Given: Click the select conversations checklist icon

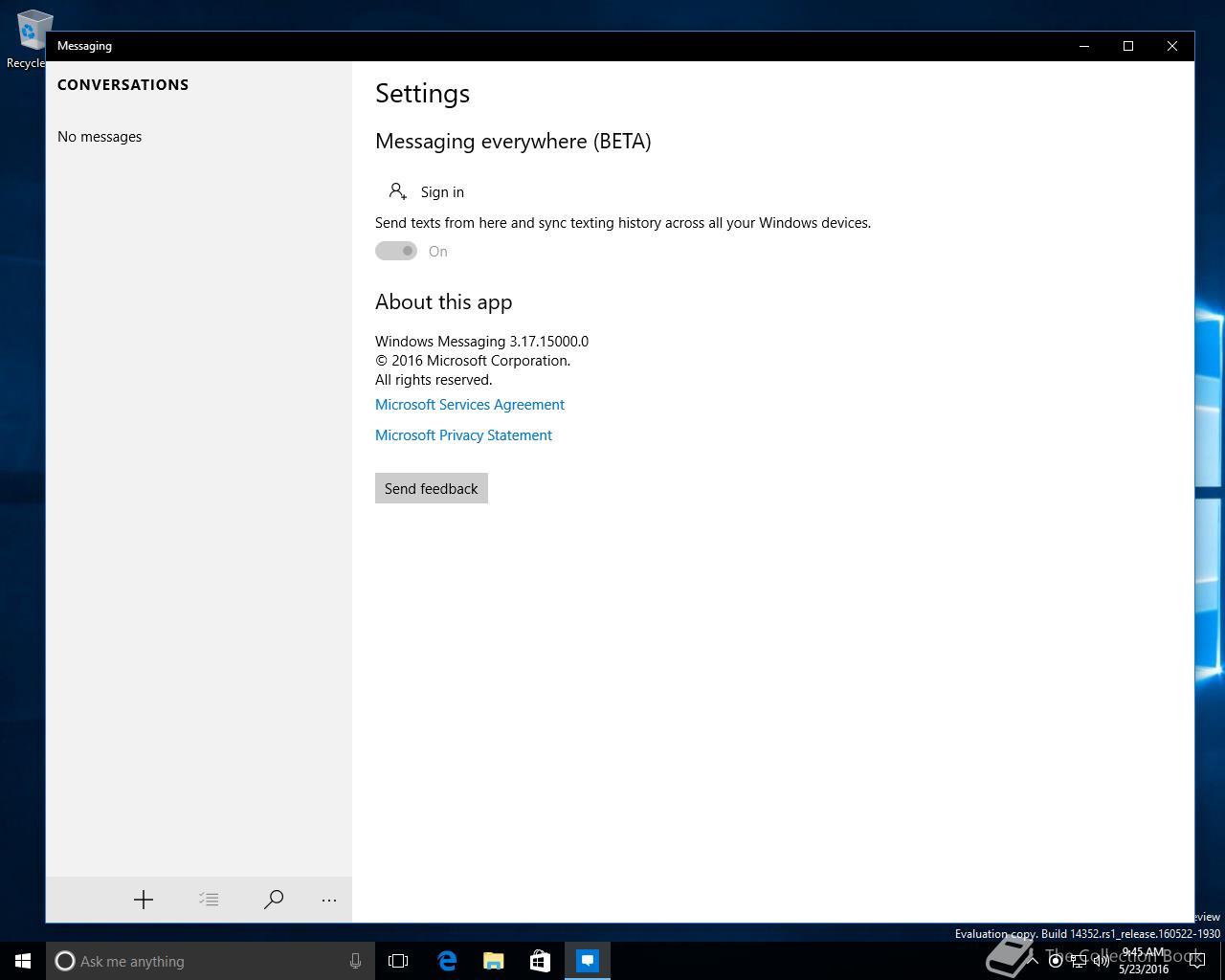Looking at the screenshot, I should pyautogui.click(x=209, y=900).
